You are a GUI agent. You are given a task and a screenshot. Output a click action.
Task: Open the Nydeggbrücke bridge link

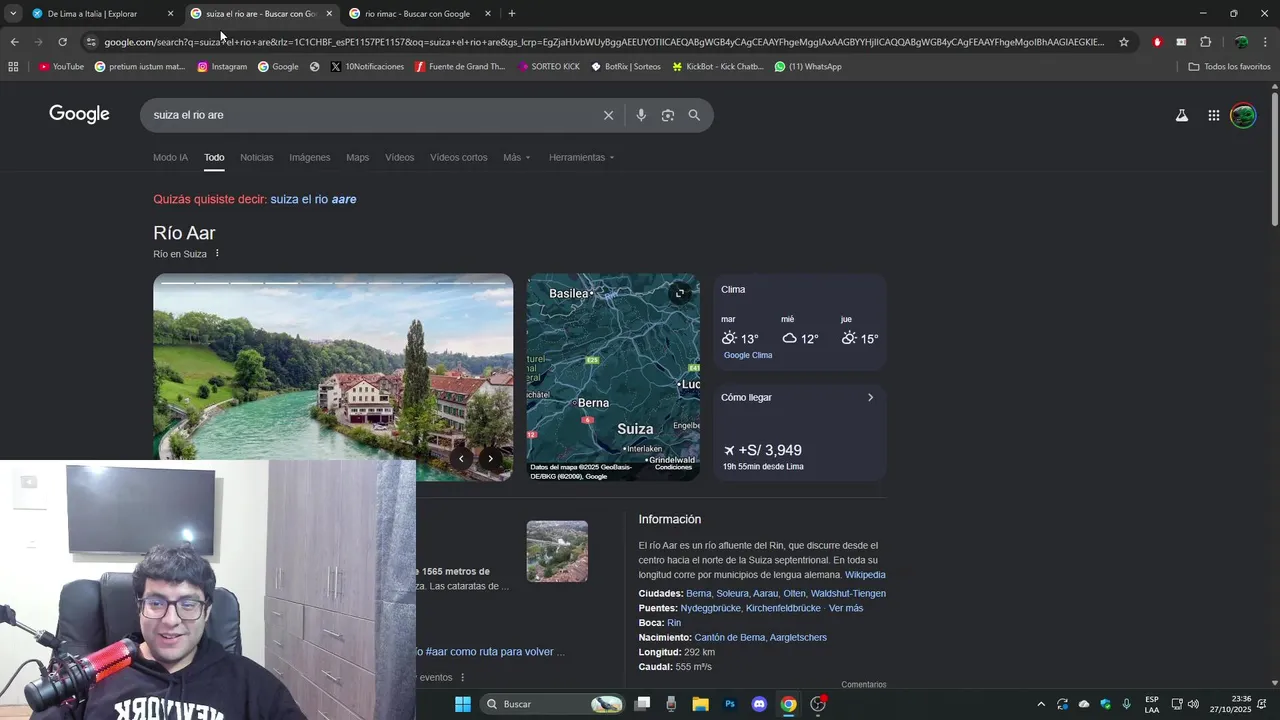(x=710, y=608)
